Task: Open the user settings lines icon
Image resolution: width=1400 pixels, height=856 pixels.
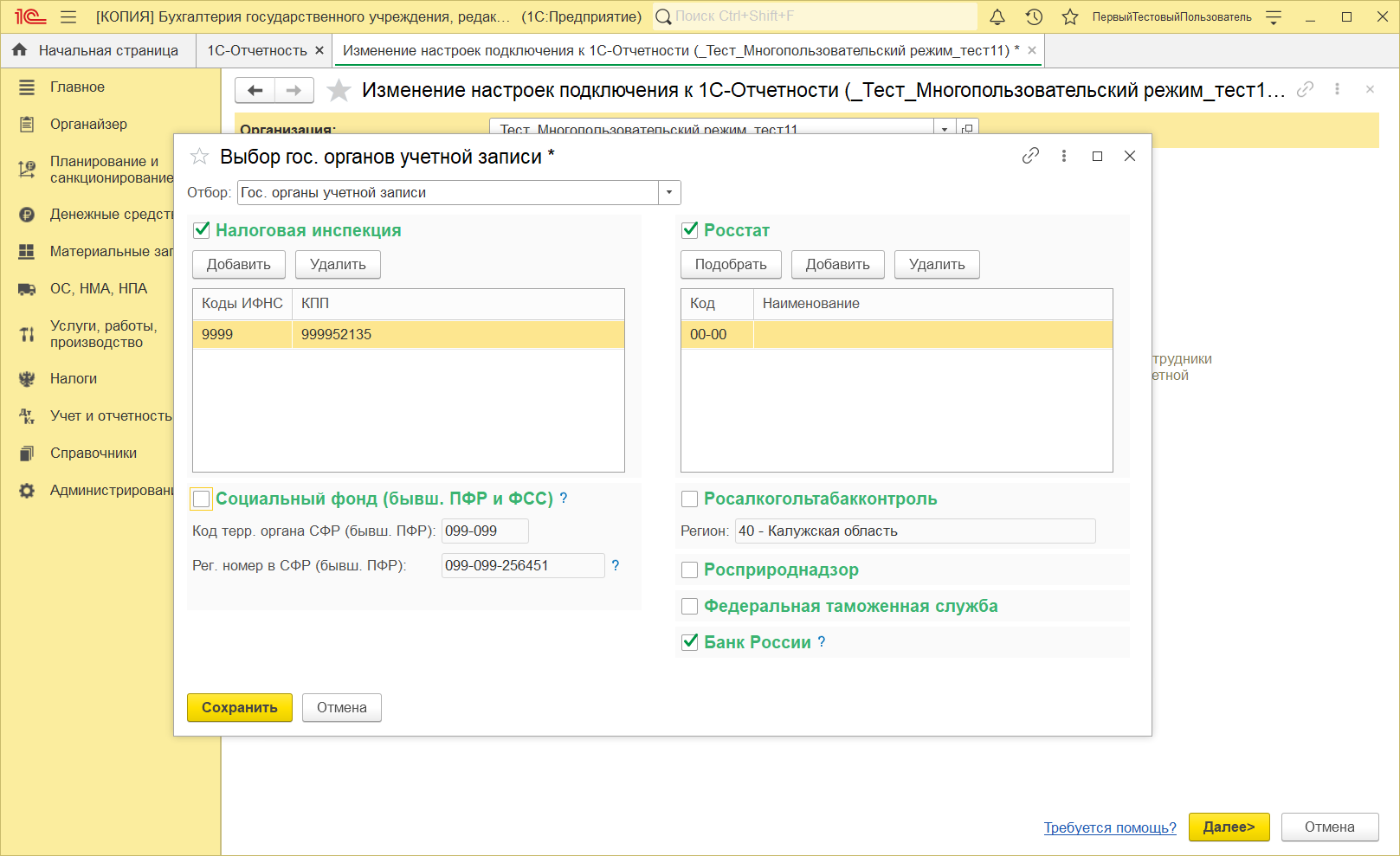Action: point(1274,16)
